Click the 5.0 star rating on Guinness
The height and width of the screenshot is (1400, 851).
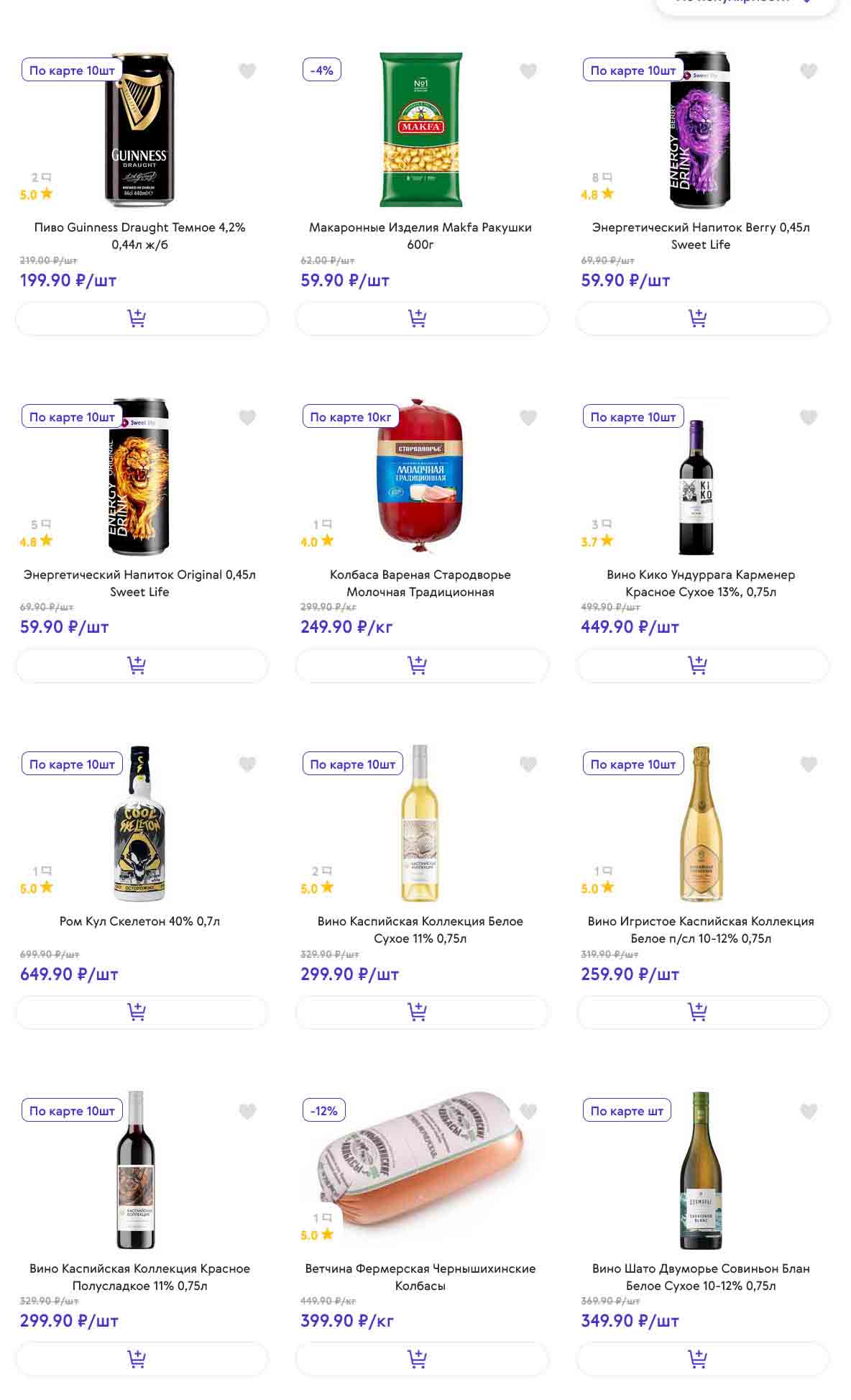(36, 194)
